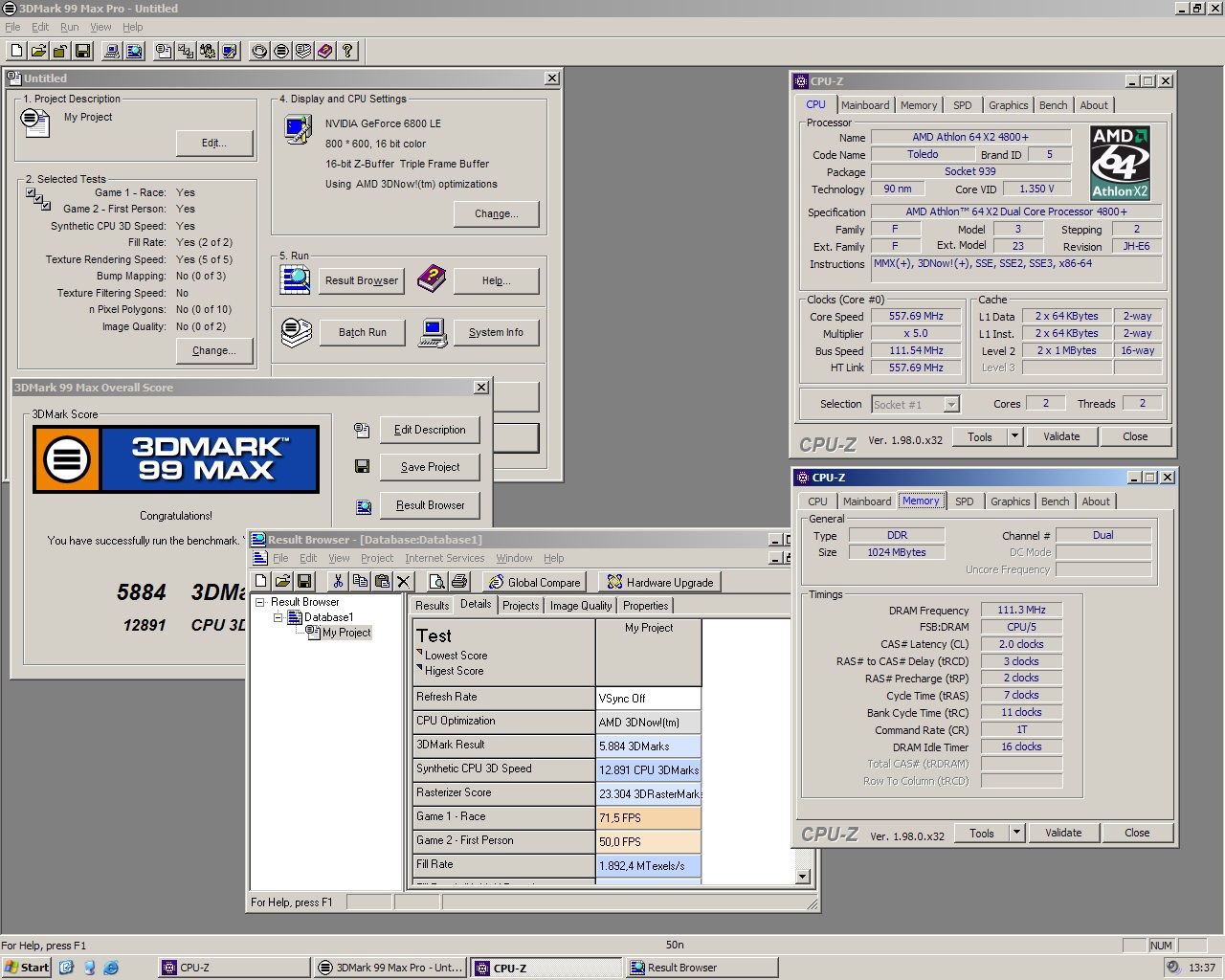Image resolution: width=1225 pixels, height=980 pixels.
Task: Click Display settings monitor icon in 3DMark toolbar
Action: click(230, 51)
